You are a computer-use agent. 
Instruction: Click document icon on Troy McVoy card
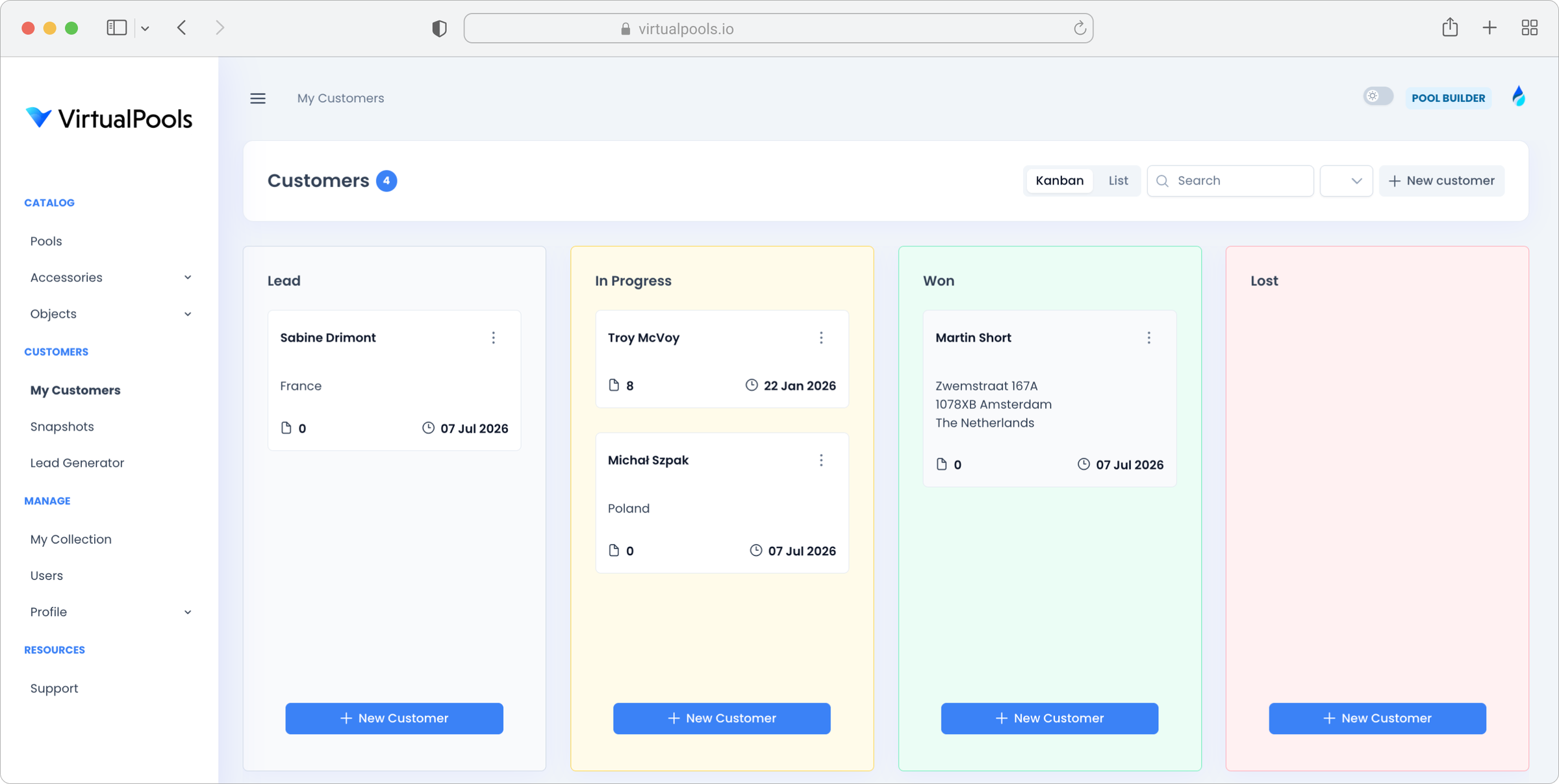pos(614,385)
